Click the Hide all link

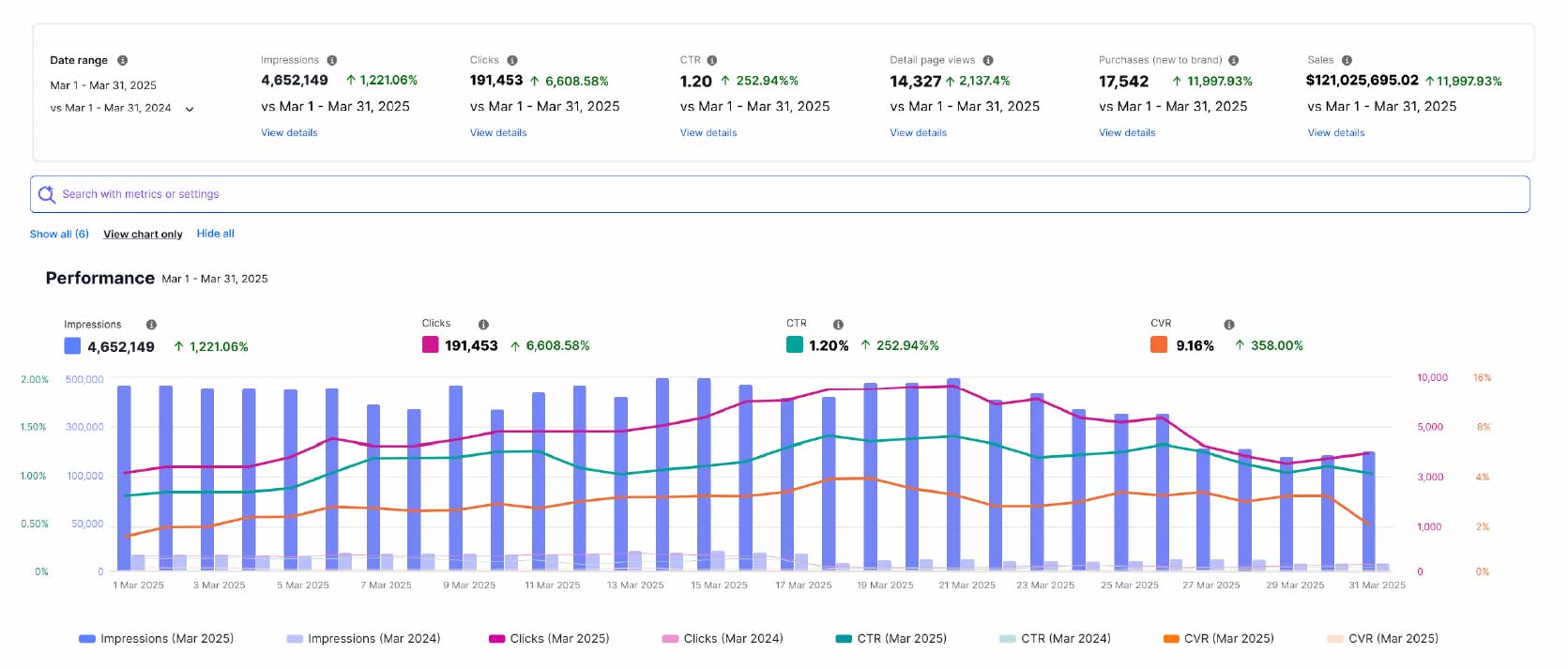216,234
